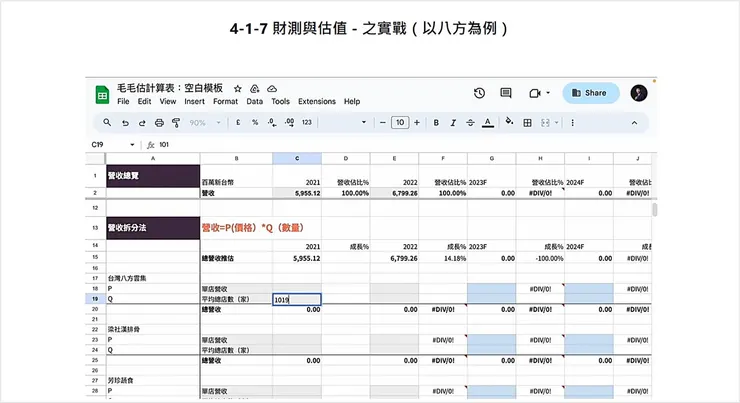This screenshot has height=403, width=740.
Task: Toggle bold formatting
Action: tap(436, 123)
